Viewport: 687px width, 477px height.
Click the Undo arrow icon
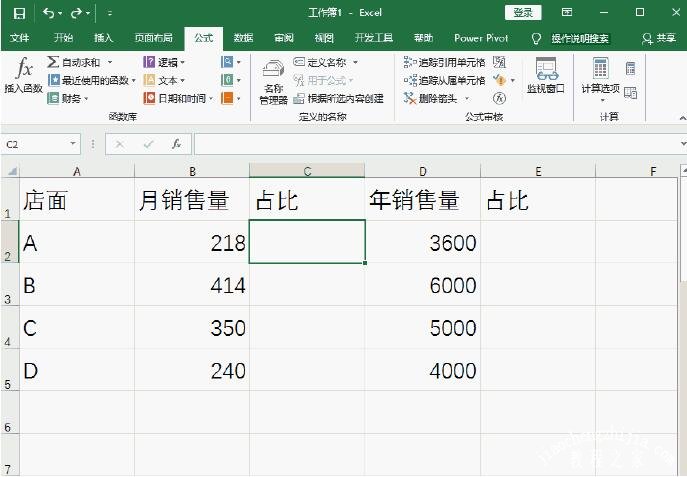(49, 13)
